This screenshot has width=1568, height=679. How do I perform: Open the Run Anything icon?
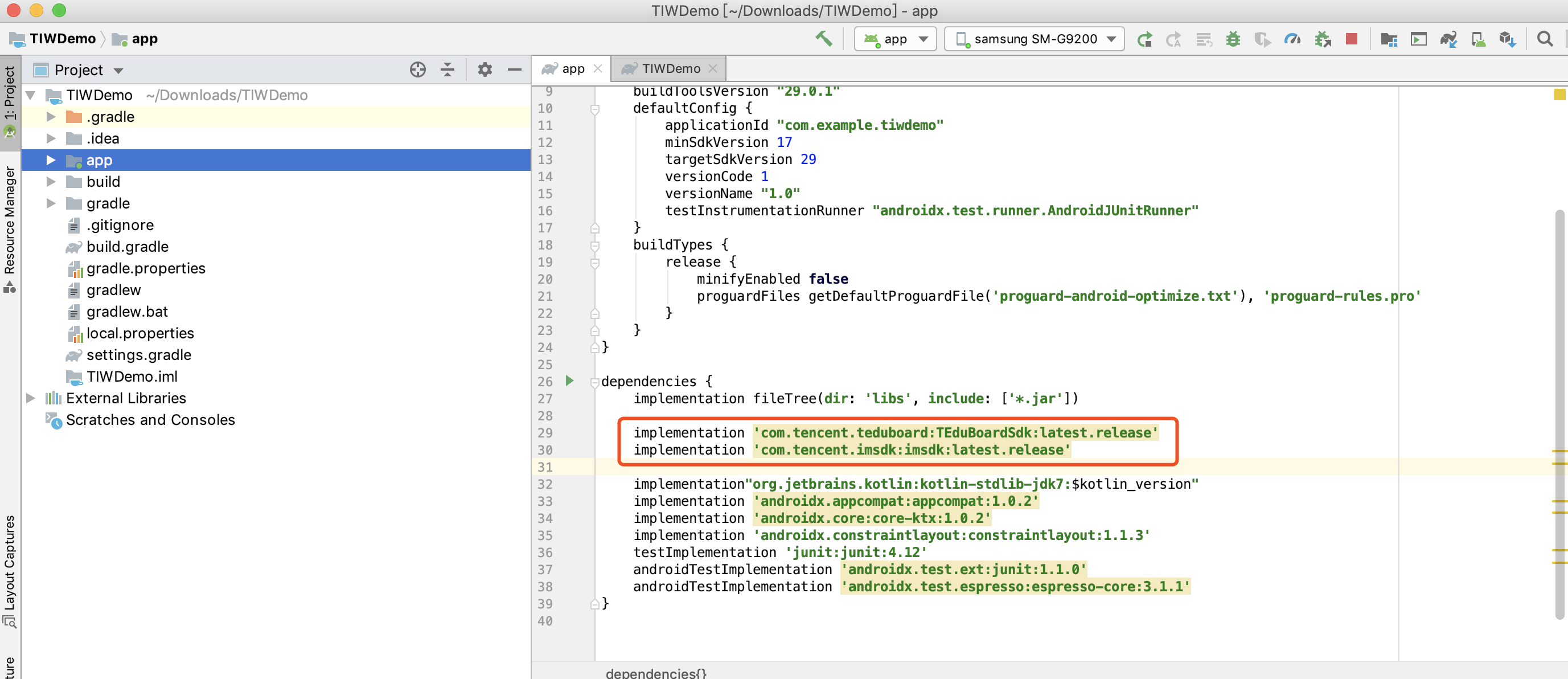coord(1419,39)
